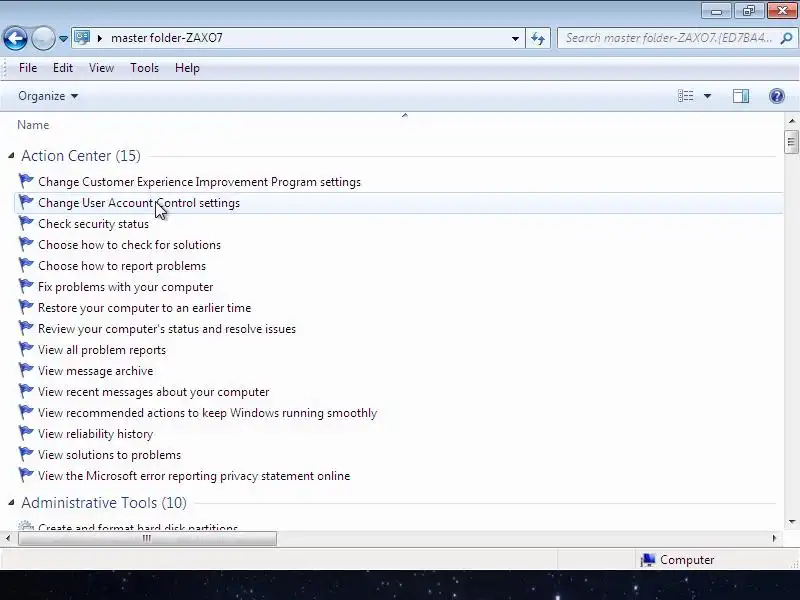800x600 pixels.
Task: Click the magnifying glass search icon
Action: [x=786, y=38]
